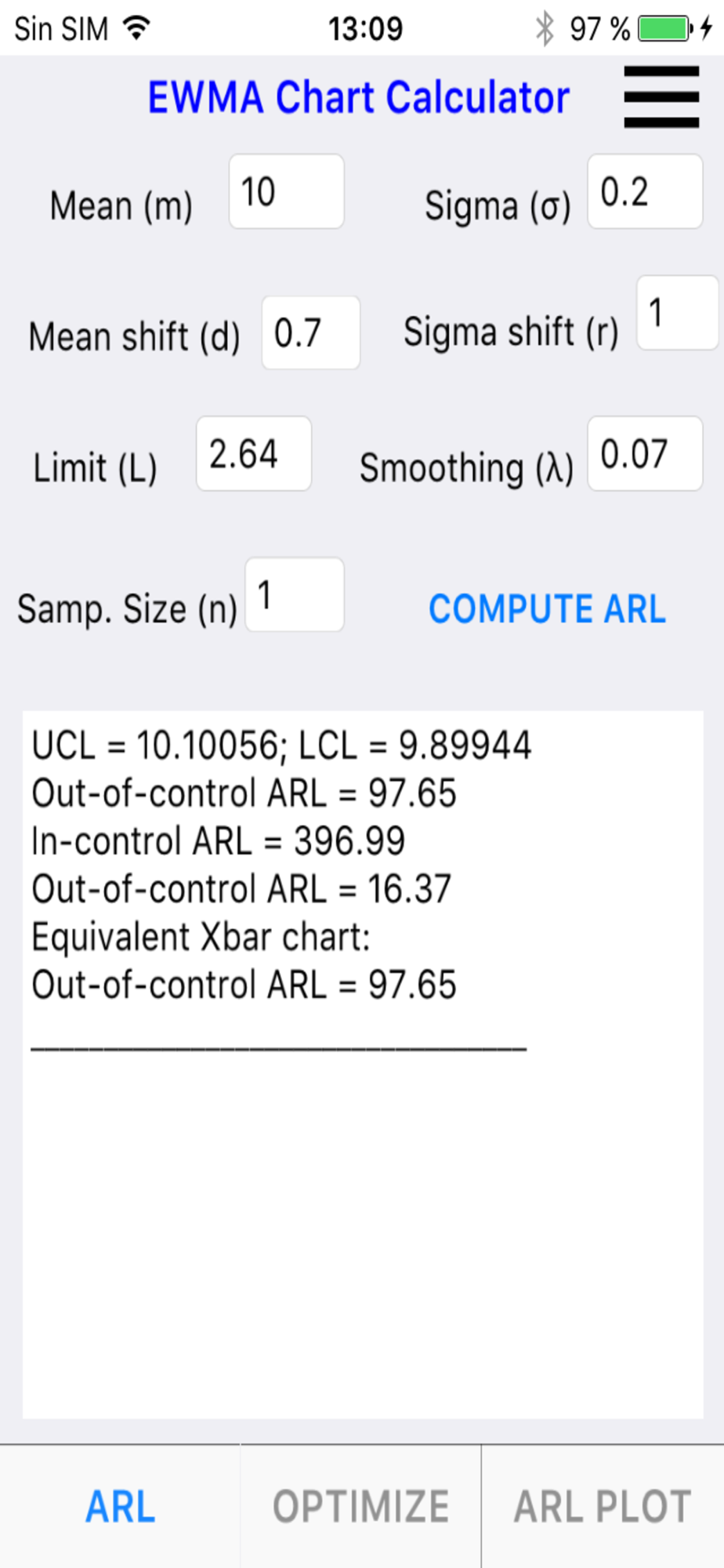Screen dimensions: 724x1568
Task: Edit the Mean shift (d) value
Action: click(310, 332)
